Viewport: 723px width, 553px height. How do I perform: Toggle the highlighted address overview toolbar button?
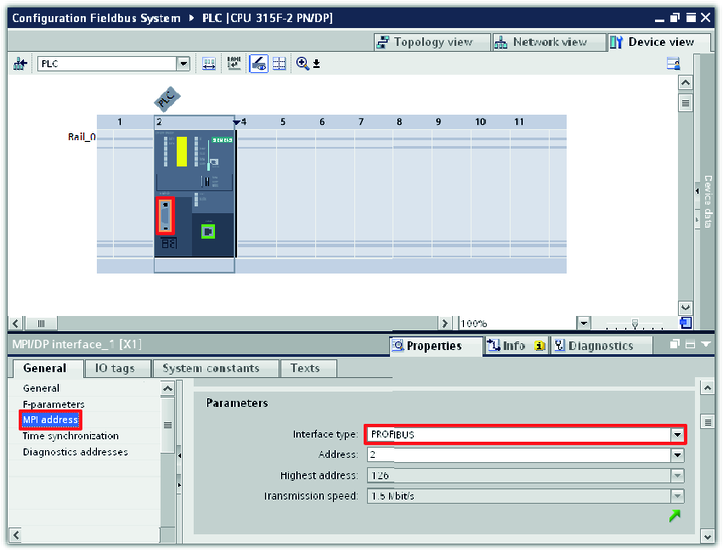pyautogui.click(x=258, y=63)
